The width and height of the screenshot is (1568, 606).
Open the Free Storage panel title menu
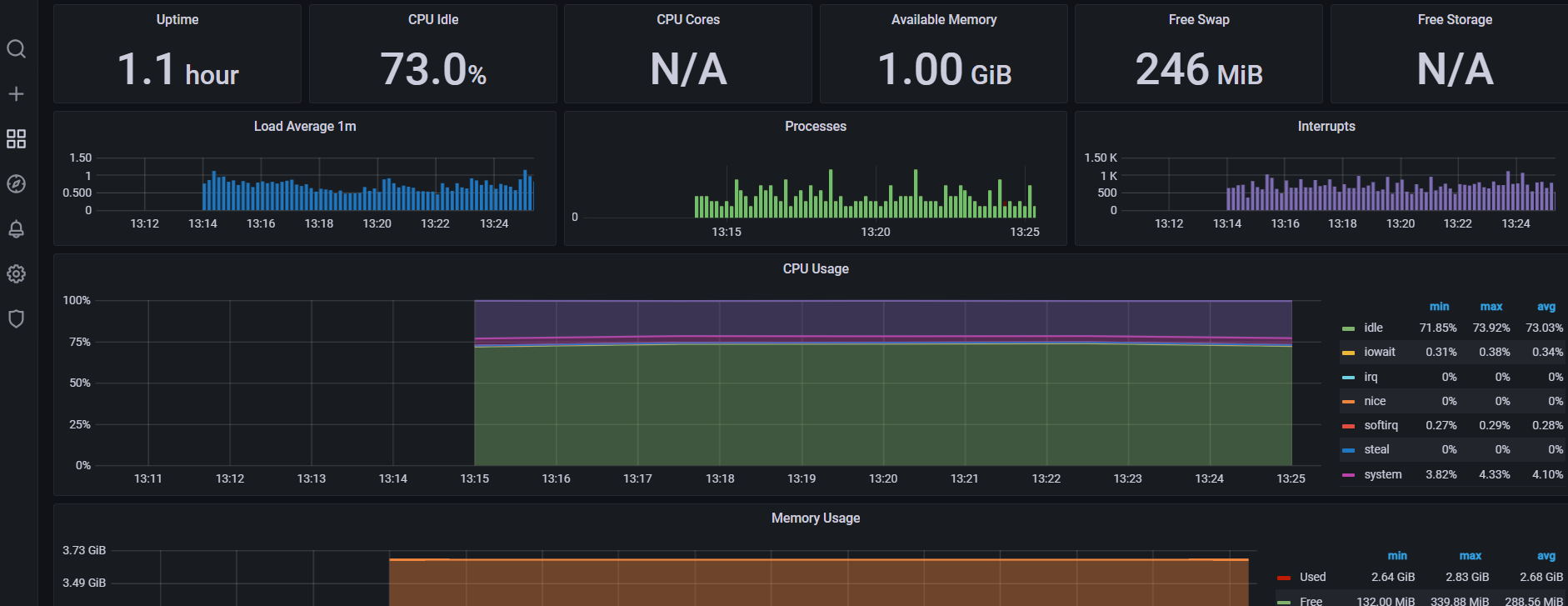coord(1455,19)
